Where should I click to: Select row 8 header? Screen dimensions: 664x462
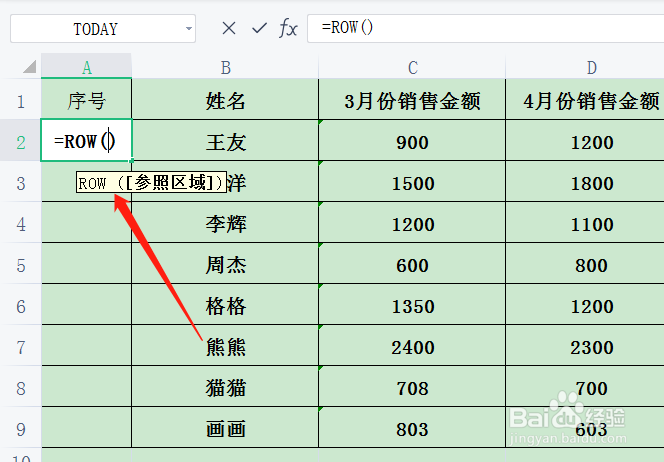pos(20,388)
